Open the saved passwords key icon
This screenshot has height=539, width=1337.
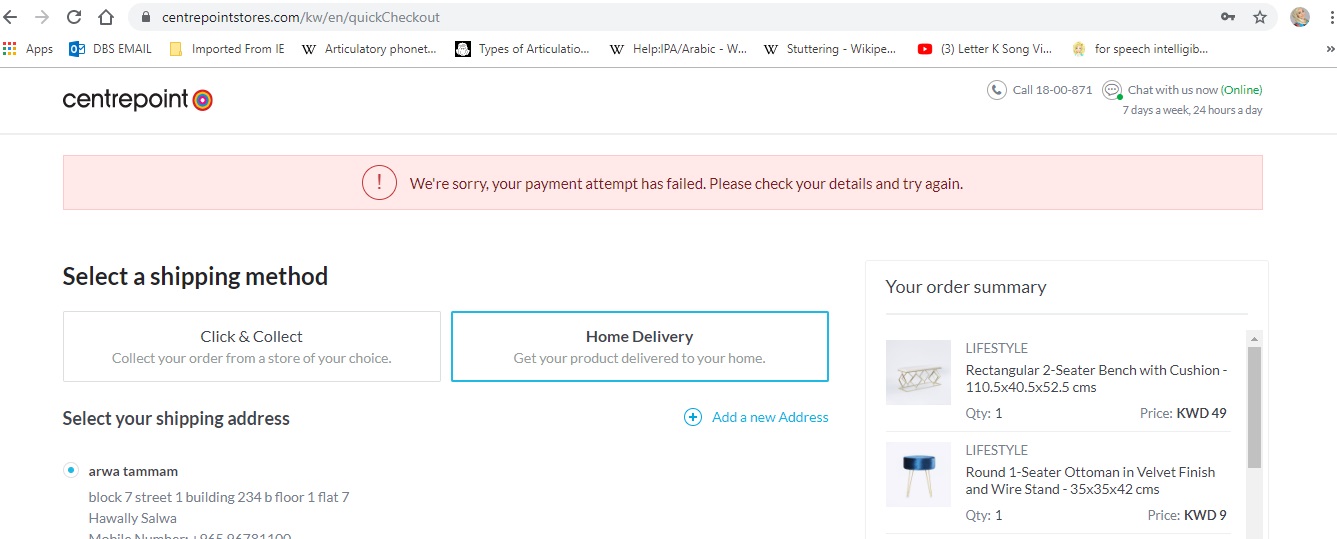1228,17
